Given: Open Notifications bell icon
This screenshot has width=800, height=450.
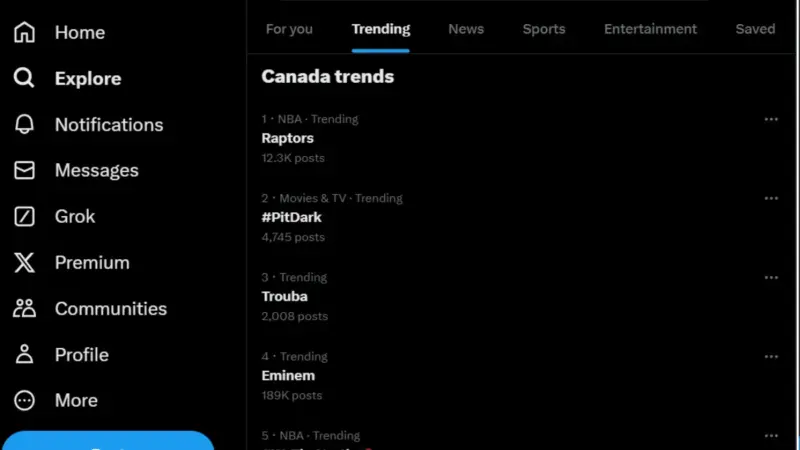Looking at the screenshot, I should click(24, 124).
